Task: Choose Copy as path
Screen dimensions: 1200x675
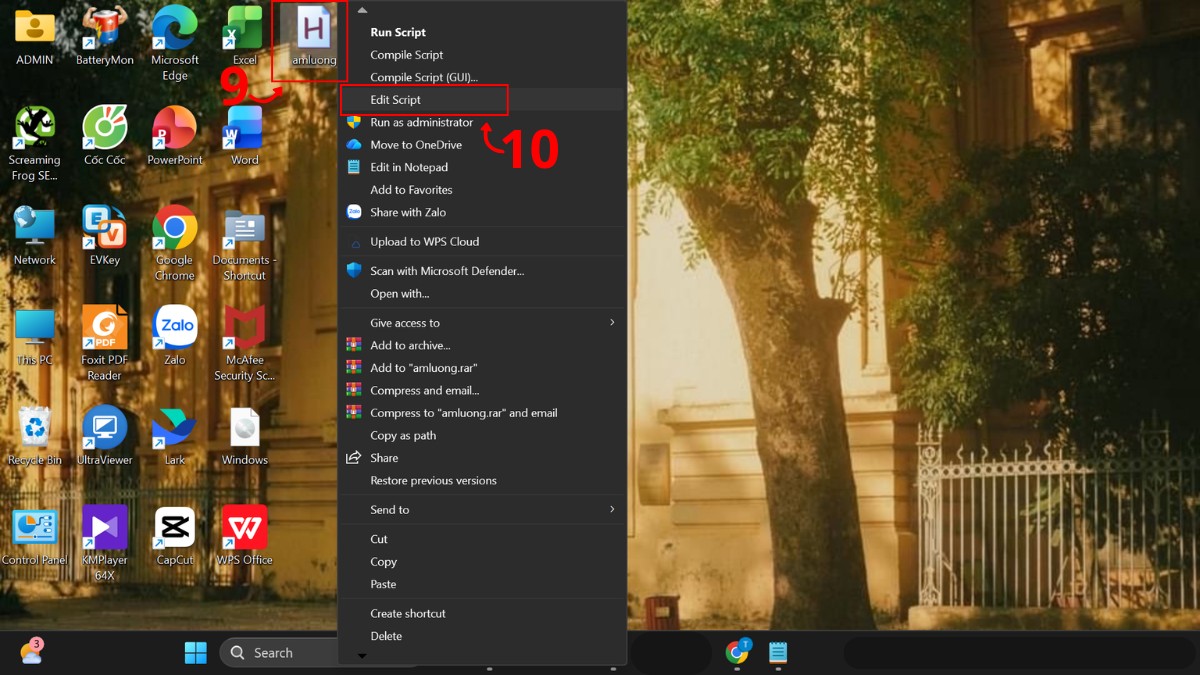Action: (482, 436)
